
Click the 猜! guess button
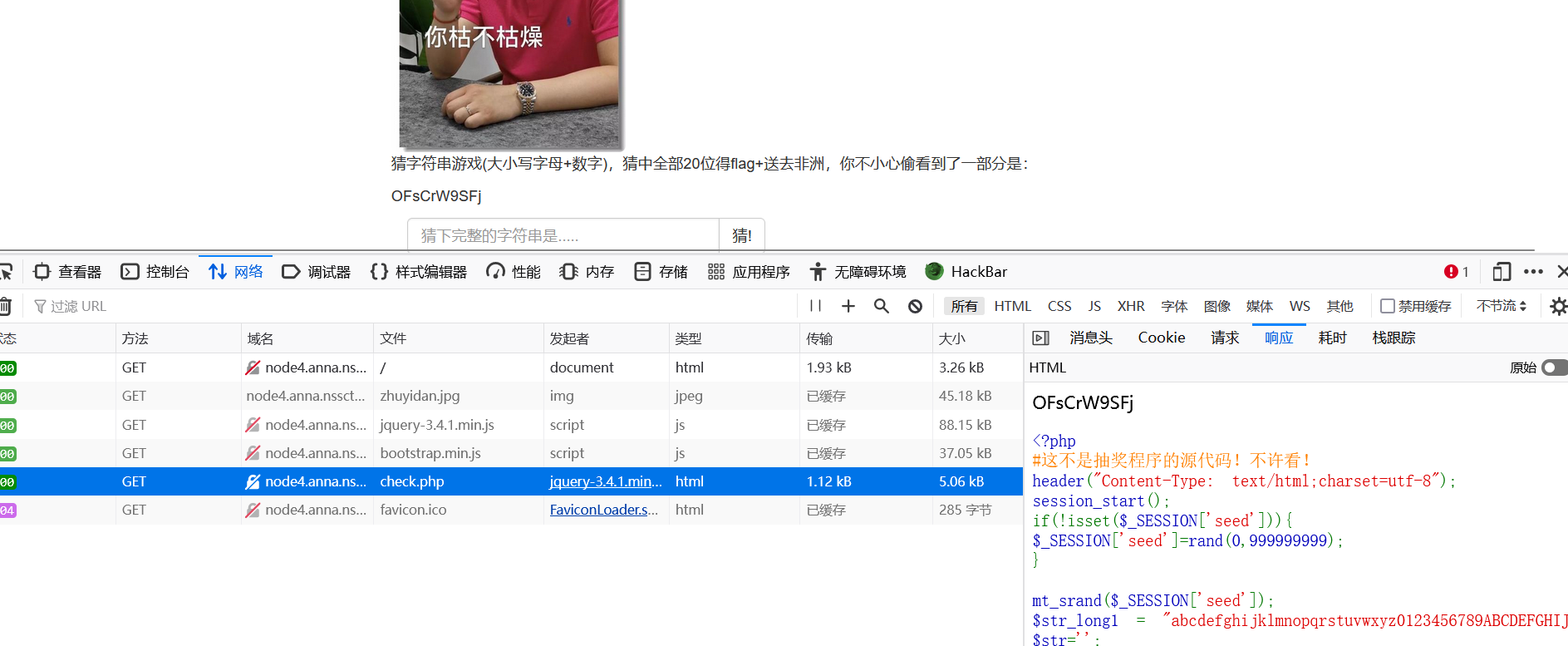click(x=742, y=235)
